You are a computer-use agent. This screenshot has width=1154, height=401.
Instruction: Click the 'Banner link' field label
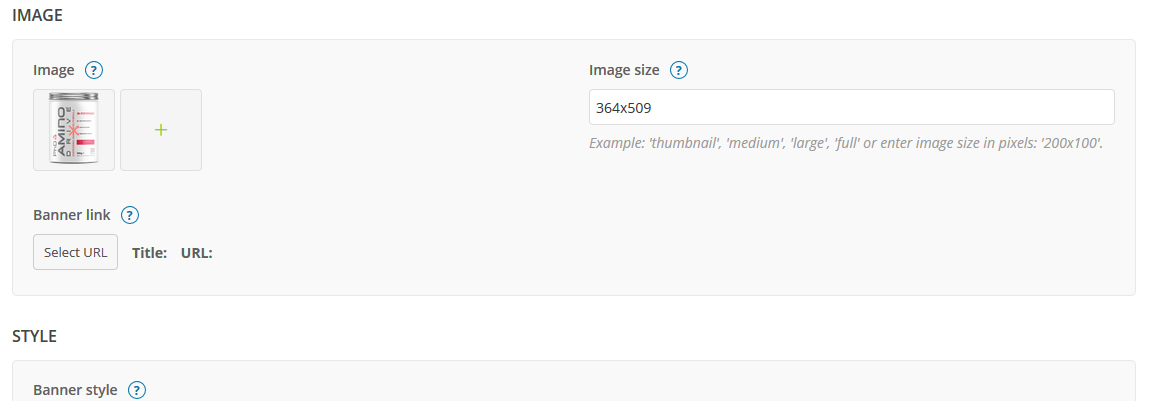click(x=71, y=215)
